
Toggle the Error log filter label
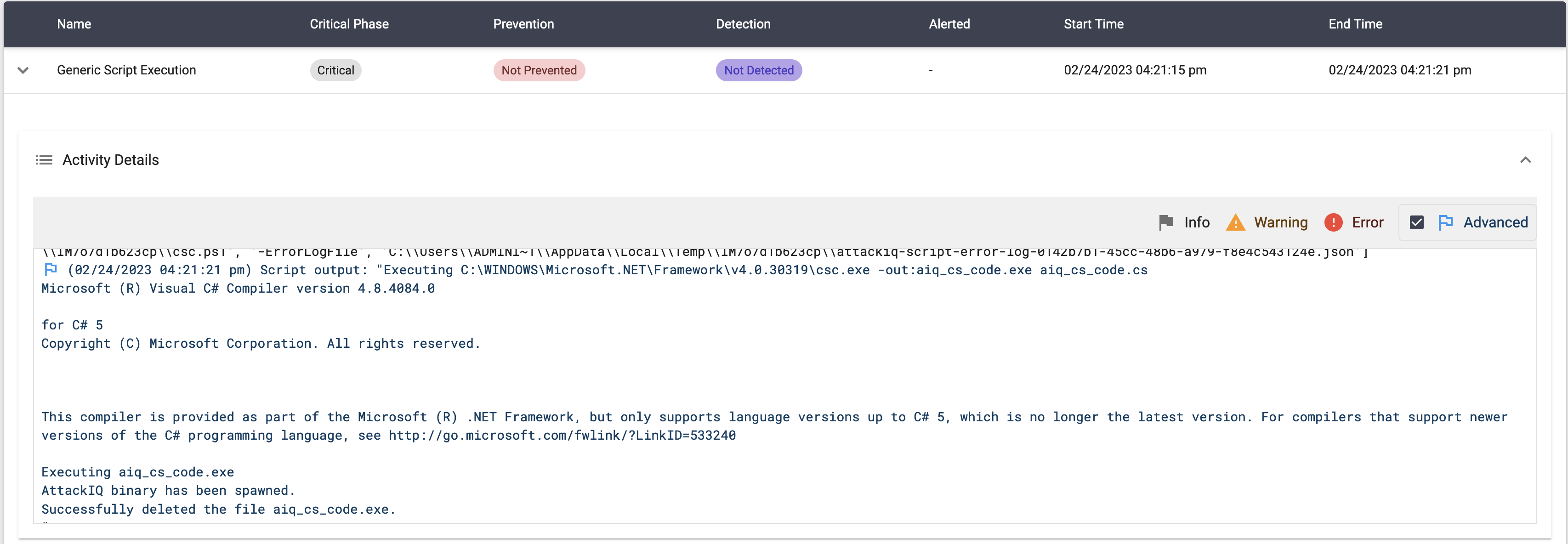1367,223
